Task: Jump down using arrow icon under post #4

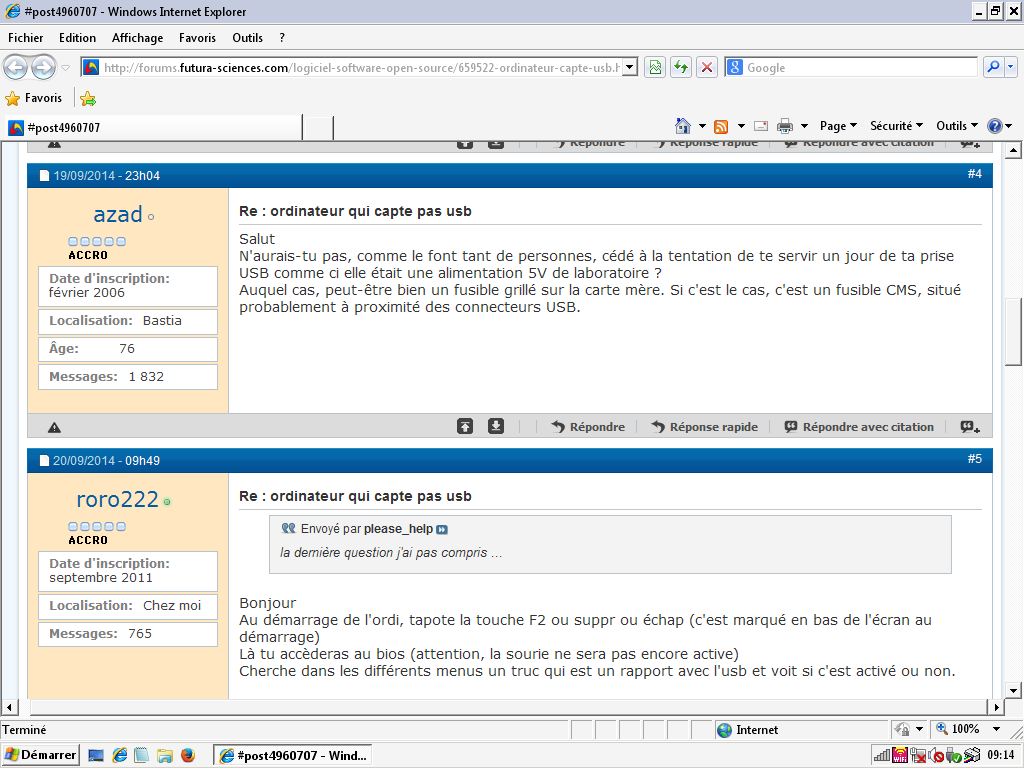Action: click(496, 426)
